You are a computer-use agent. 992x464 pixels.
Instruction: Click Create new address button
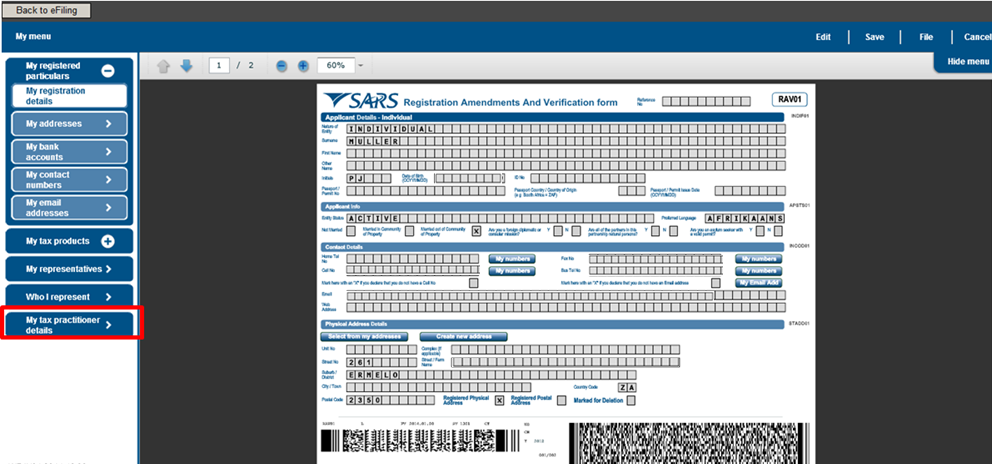464,336
